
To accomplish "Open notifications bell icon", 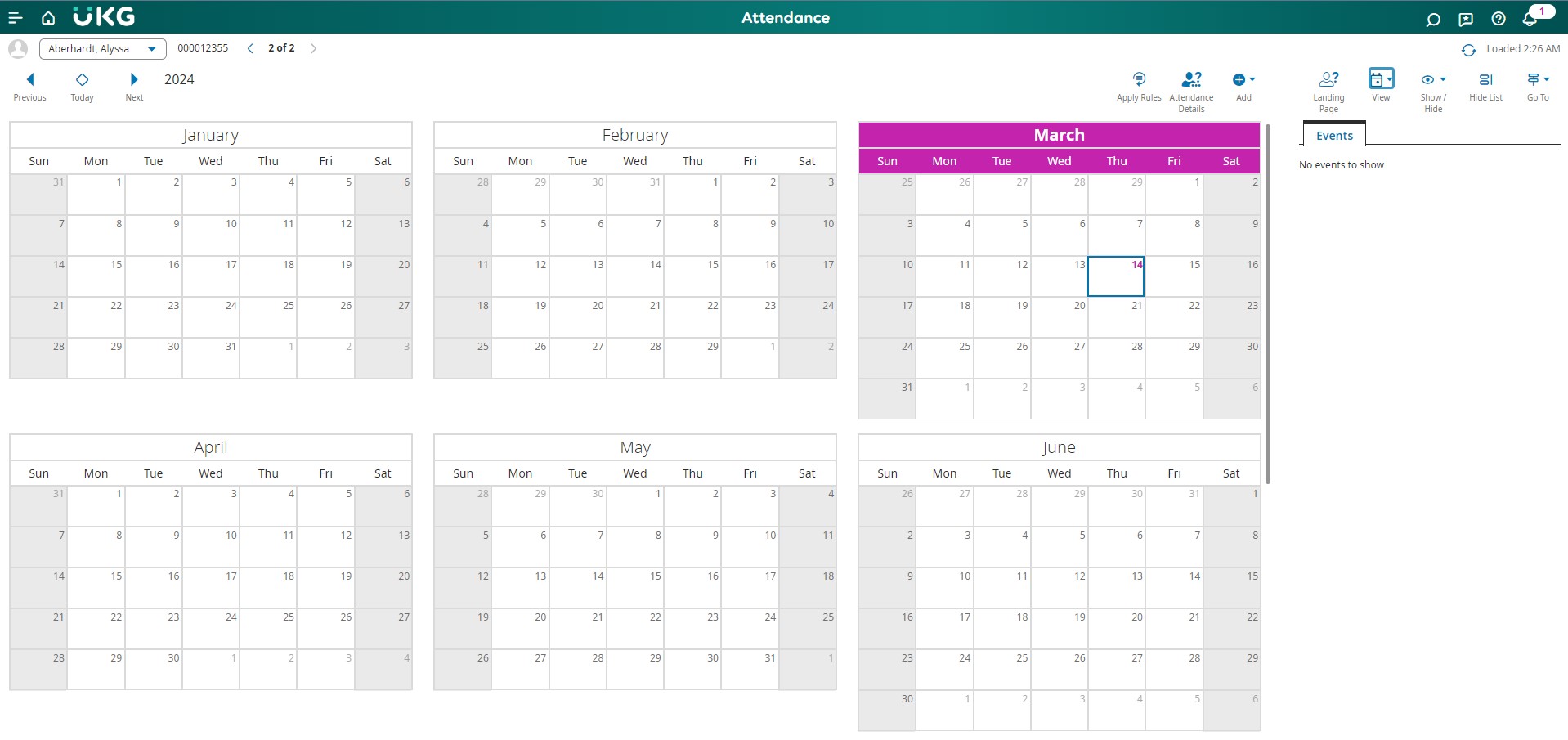I will coord(1530,19).
